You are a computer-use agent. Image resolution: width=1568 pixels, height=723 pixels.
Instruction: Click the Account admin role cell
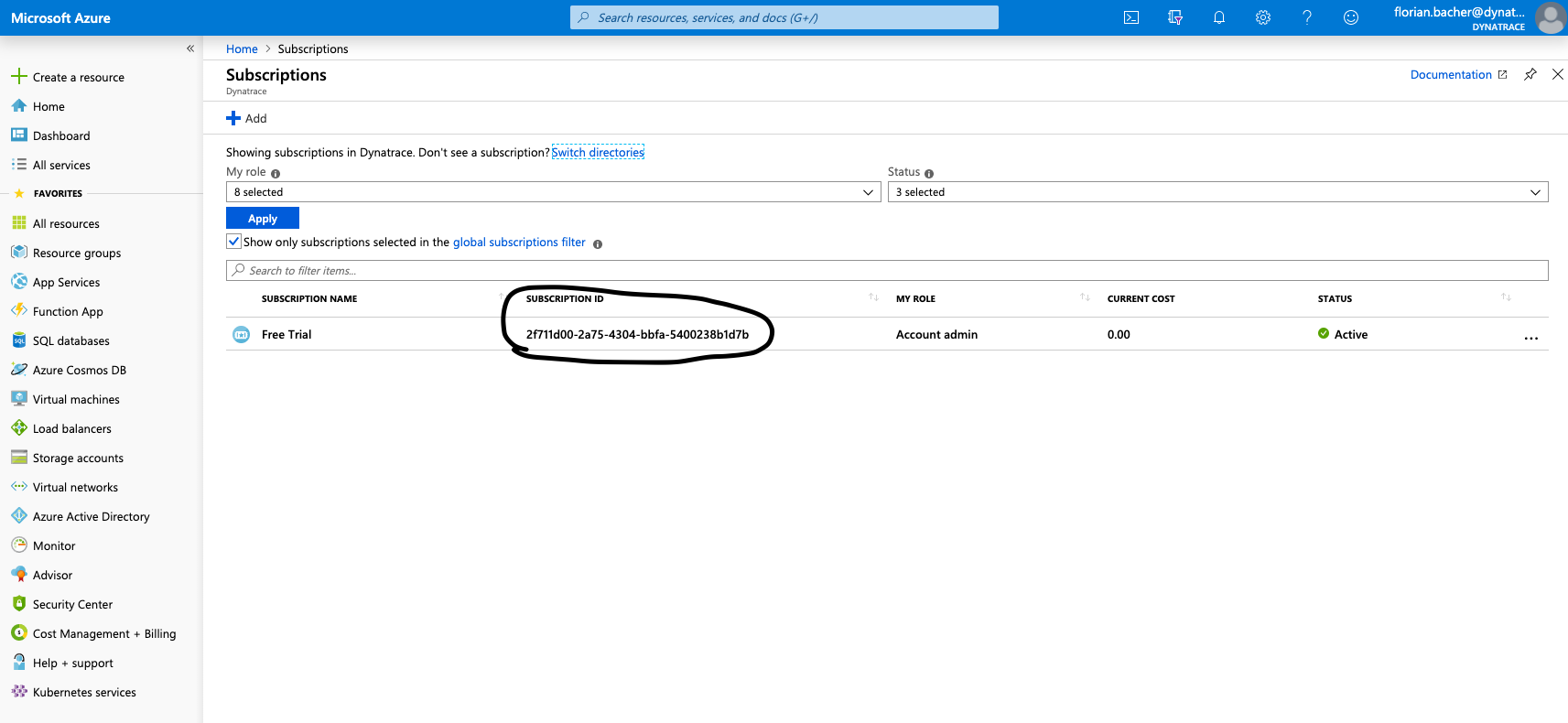pos(936,334)
